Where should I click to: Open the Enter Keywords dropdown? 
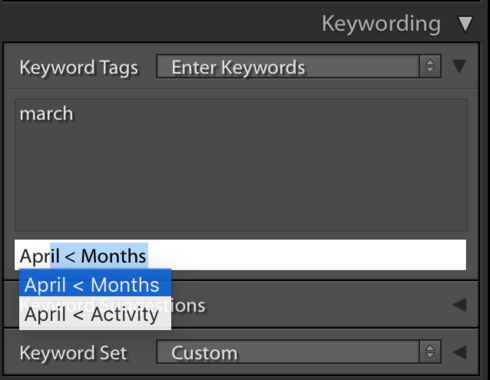click(x=288, y=67)
